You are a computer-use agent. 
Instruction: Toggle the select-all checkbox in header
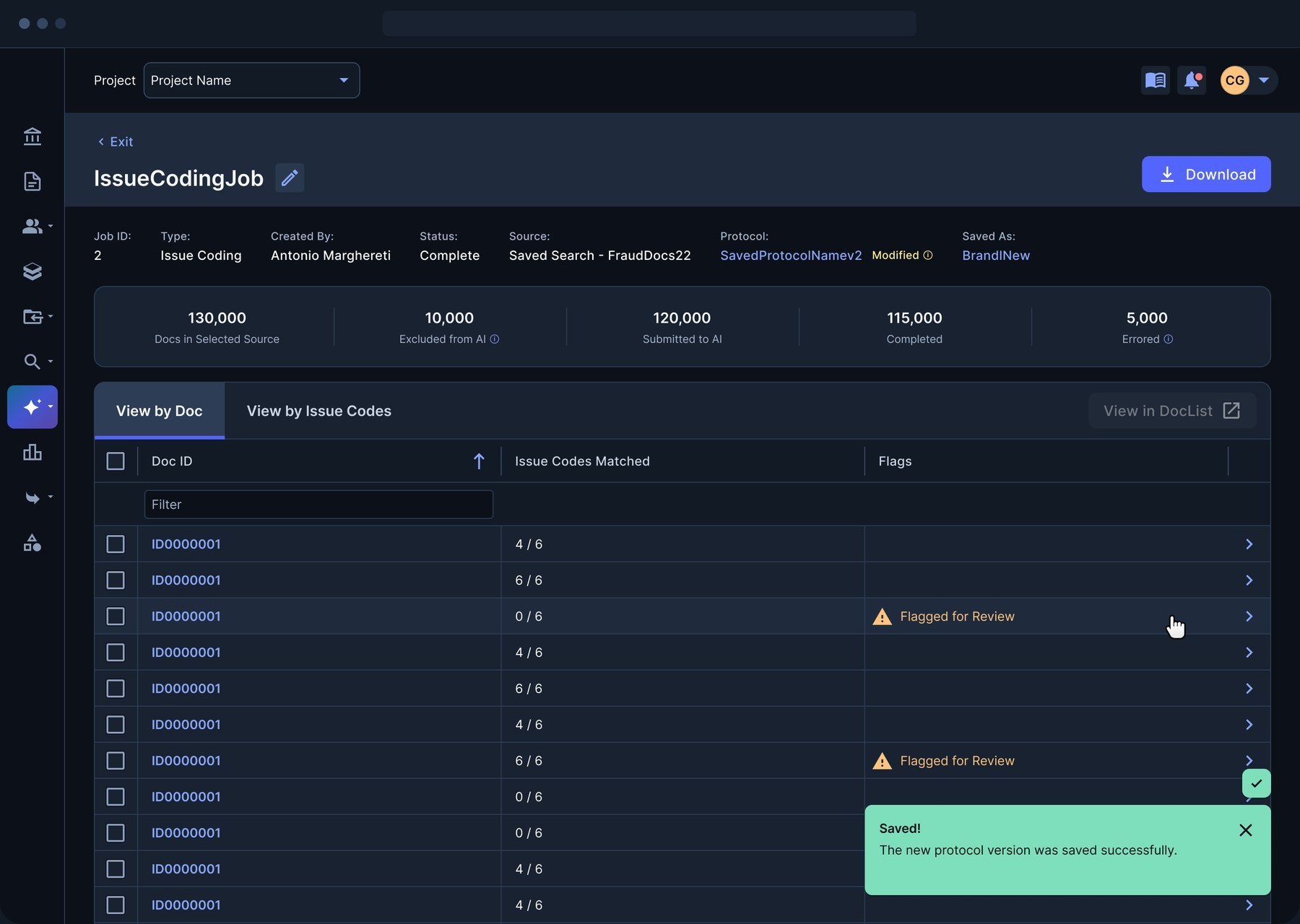click(116, 461)
